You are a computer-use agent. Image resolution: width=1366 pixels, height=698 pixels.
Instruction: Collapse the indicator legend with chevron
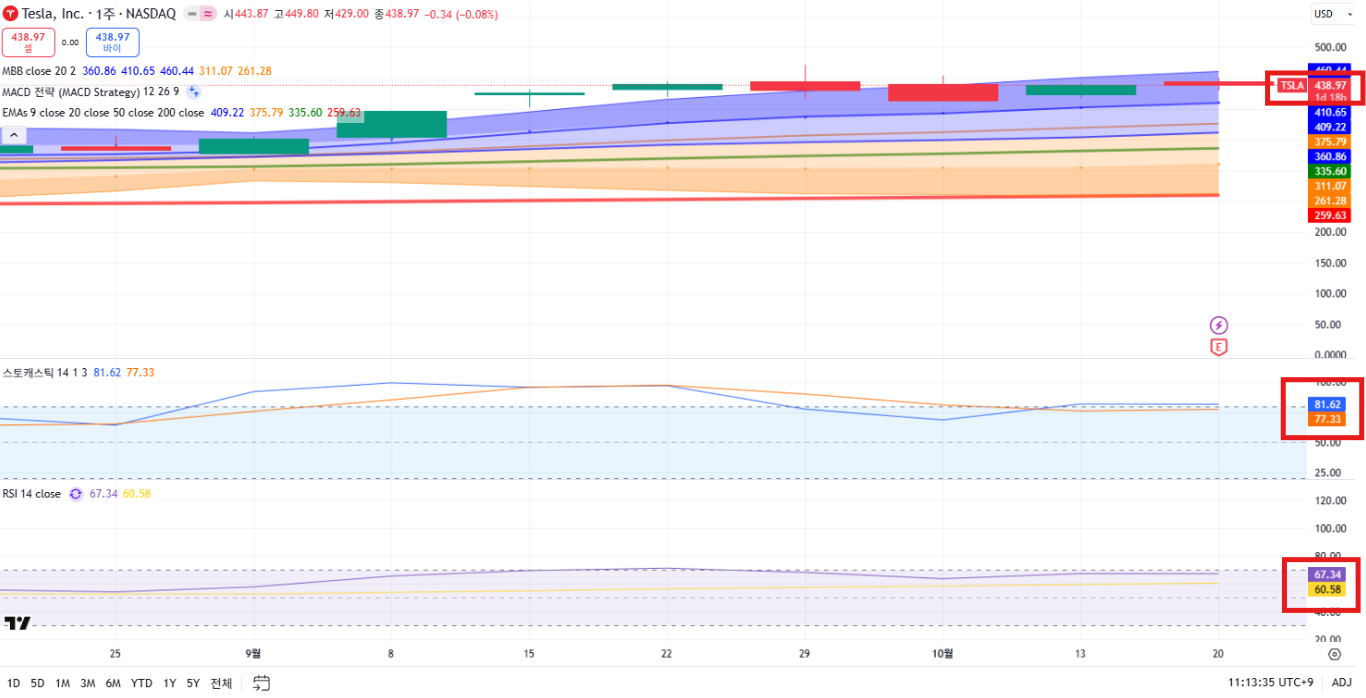point(13,134)
